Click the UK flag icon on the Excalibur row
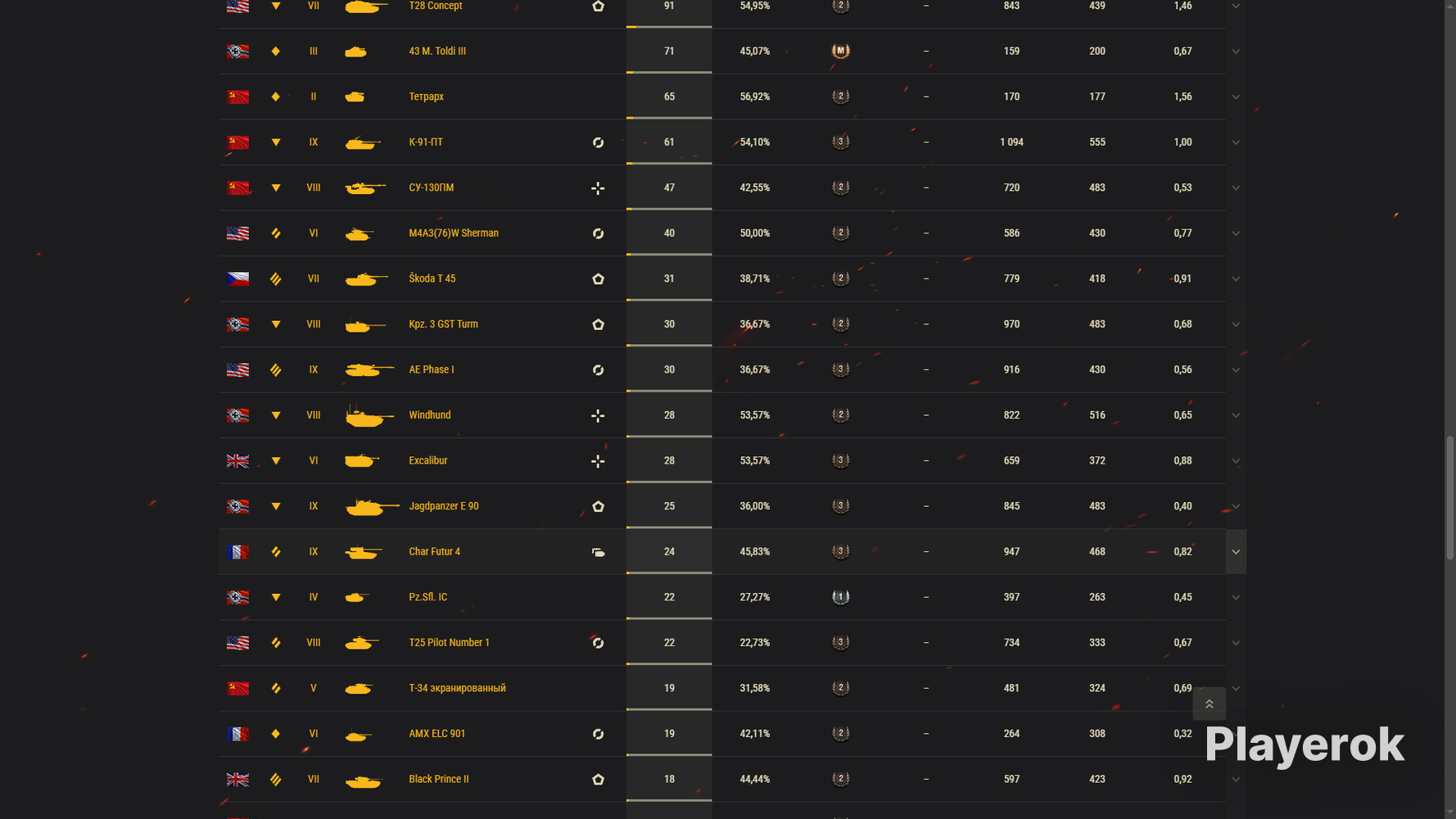 click(x=237, y=461)
